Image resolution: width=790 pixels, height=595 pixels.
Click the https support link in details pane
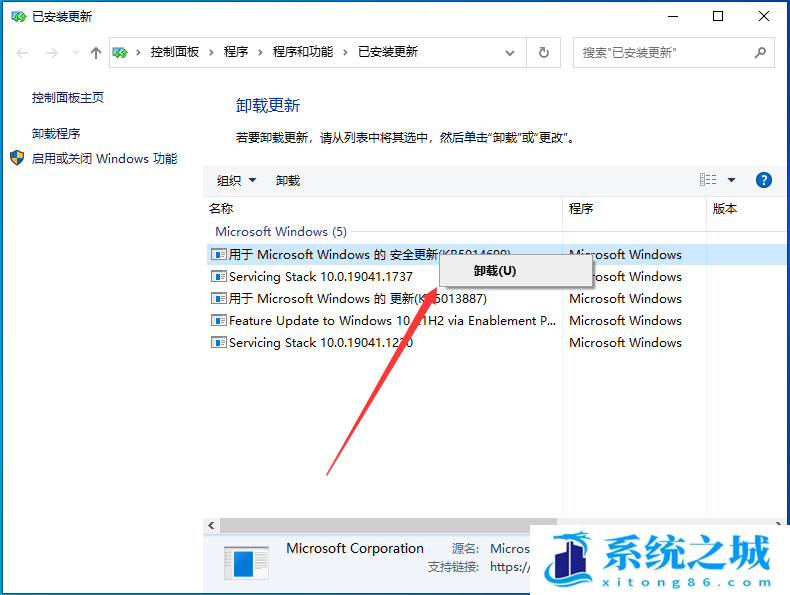[510, 567]
